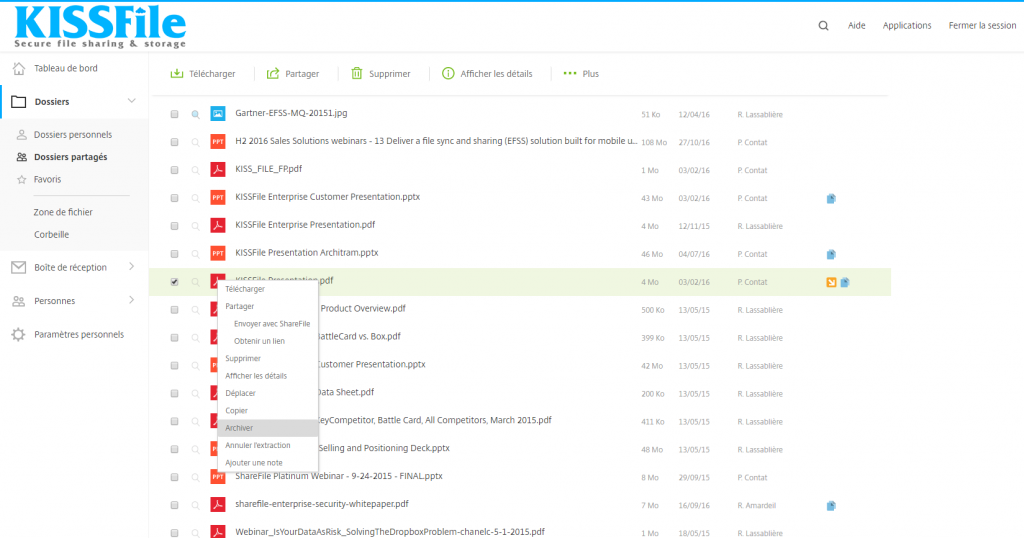Preview Gartner-EFSS-MQ-20151.jpg with magnifier icon
Image resolution: width=1024 pixels, height=538 pixels.
pos(195,114)
